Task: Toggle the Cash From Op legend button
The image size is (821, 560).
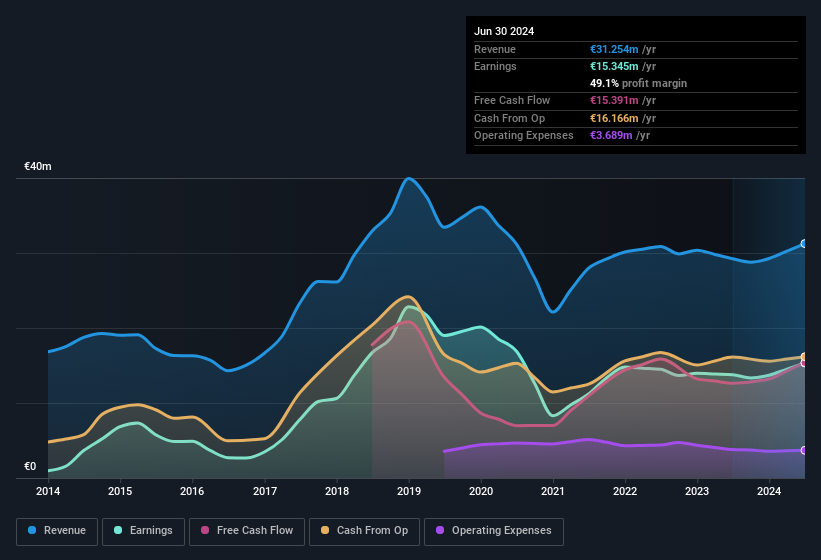Action: [x=364, y=531]
